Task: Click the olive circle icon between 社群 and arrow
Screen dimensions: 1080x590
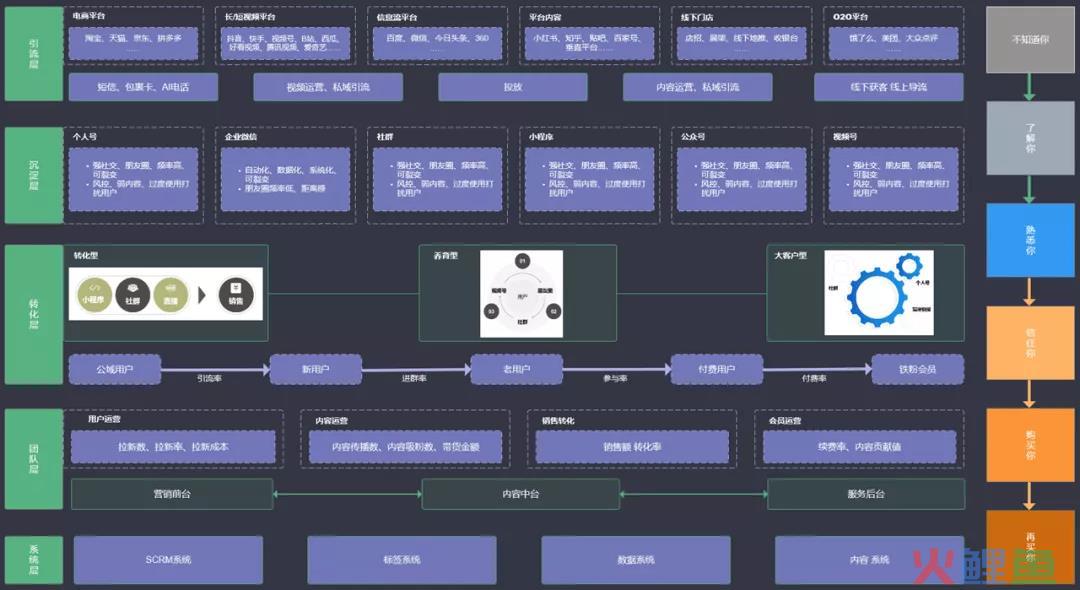Action: [171, 294]
